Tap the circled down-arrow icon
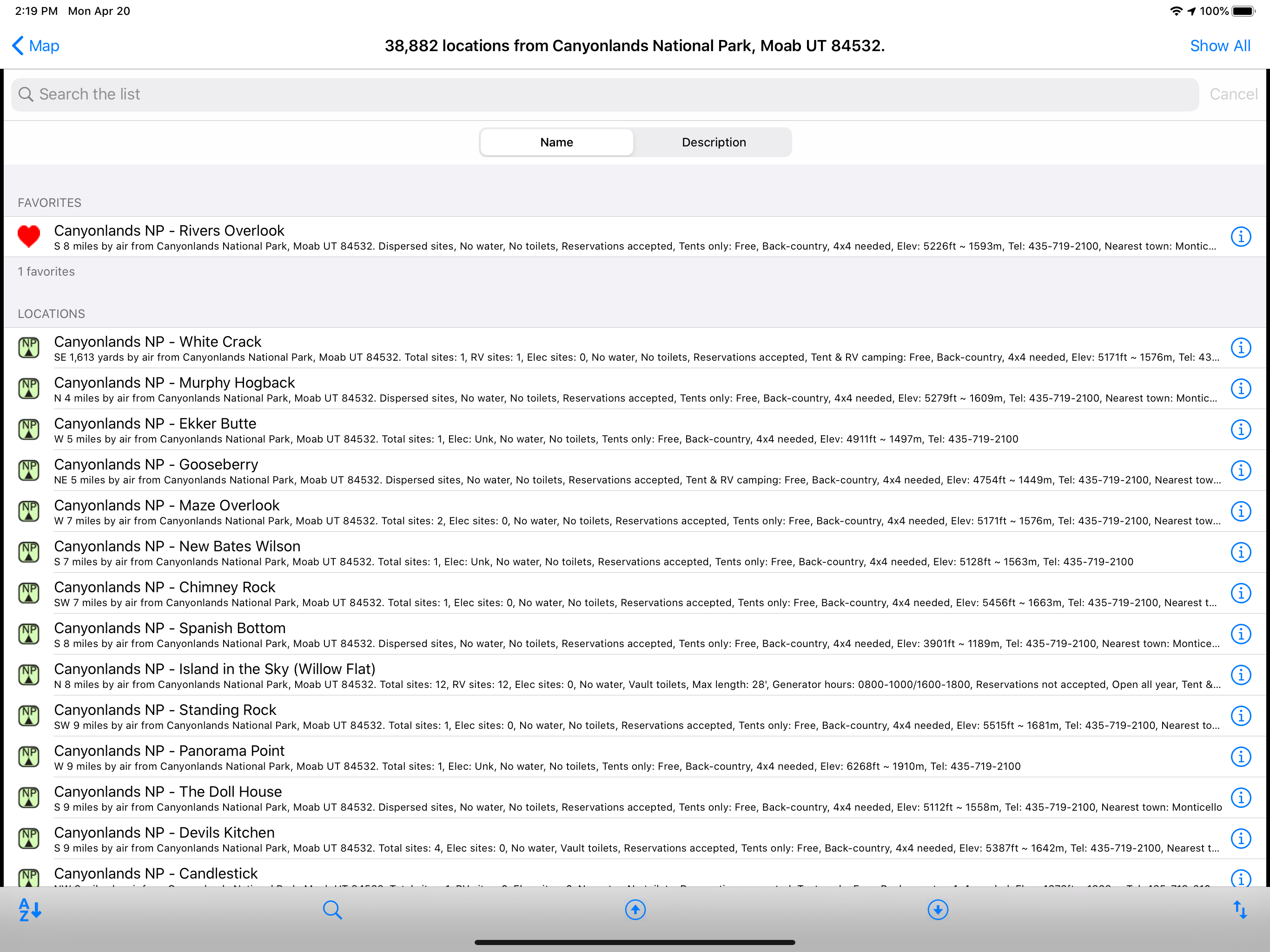The image size is (1270, 952). click(938, 910)
